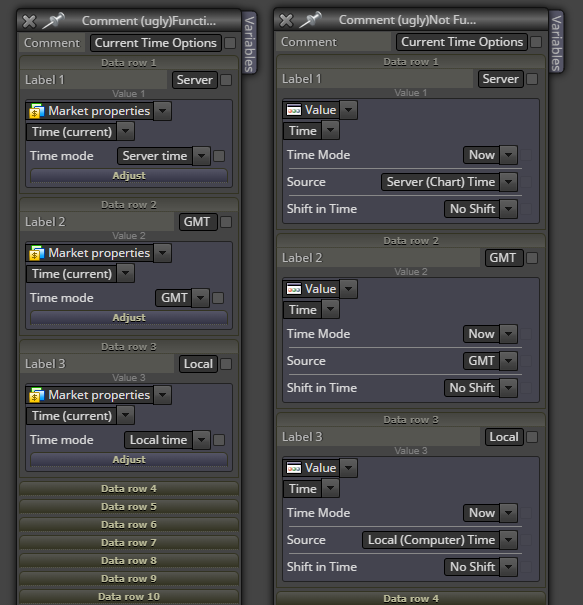Expand Data row 5 in left panel
Screen dimensions: 583x605
129,507
